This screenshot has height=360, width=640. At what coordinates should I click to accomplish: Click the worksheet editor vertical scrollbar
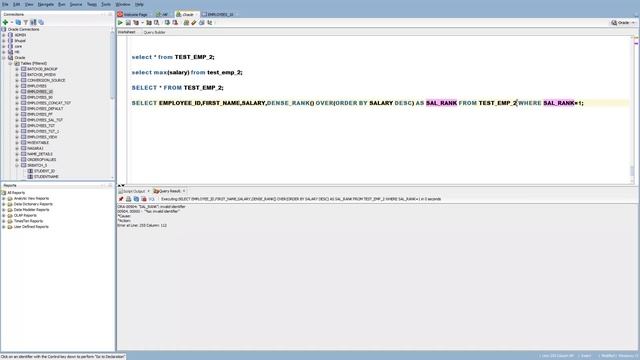tap(632, 171)
